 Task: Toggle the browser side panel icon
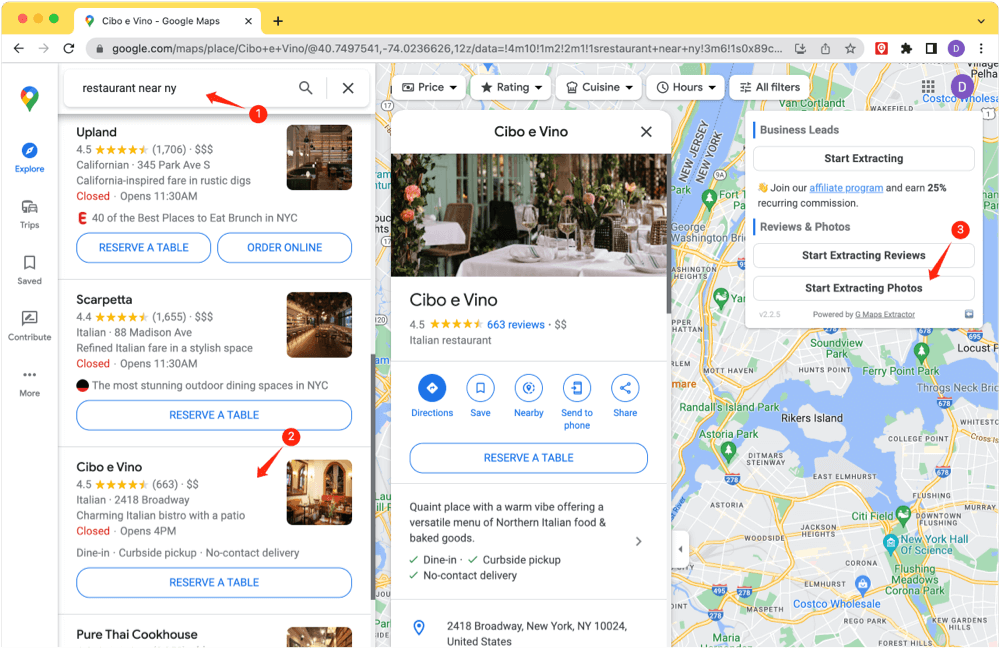coord(931,48)
